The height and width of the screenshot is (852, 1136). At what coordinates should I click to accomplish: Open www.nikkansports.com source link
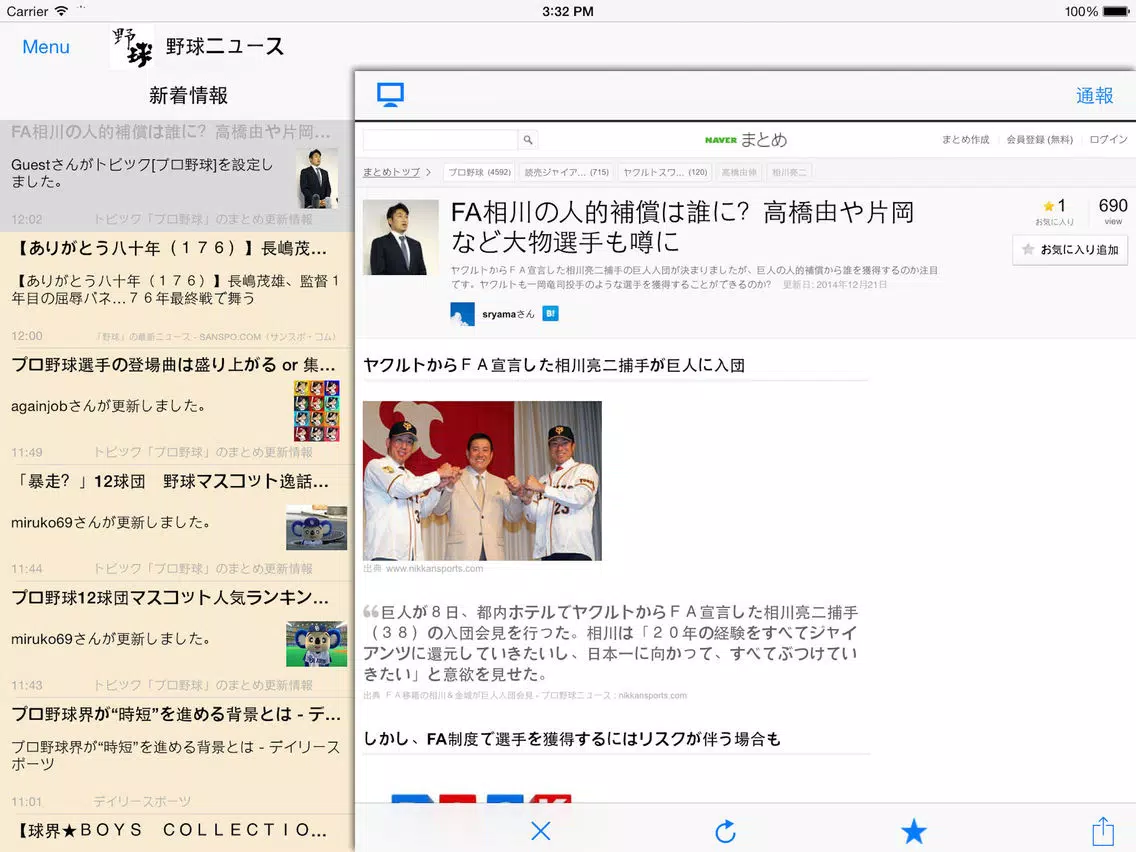(434, 569)
